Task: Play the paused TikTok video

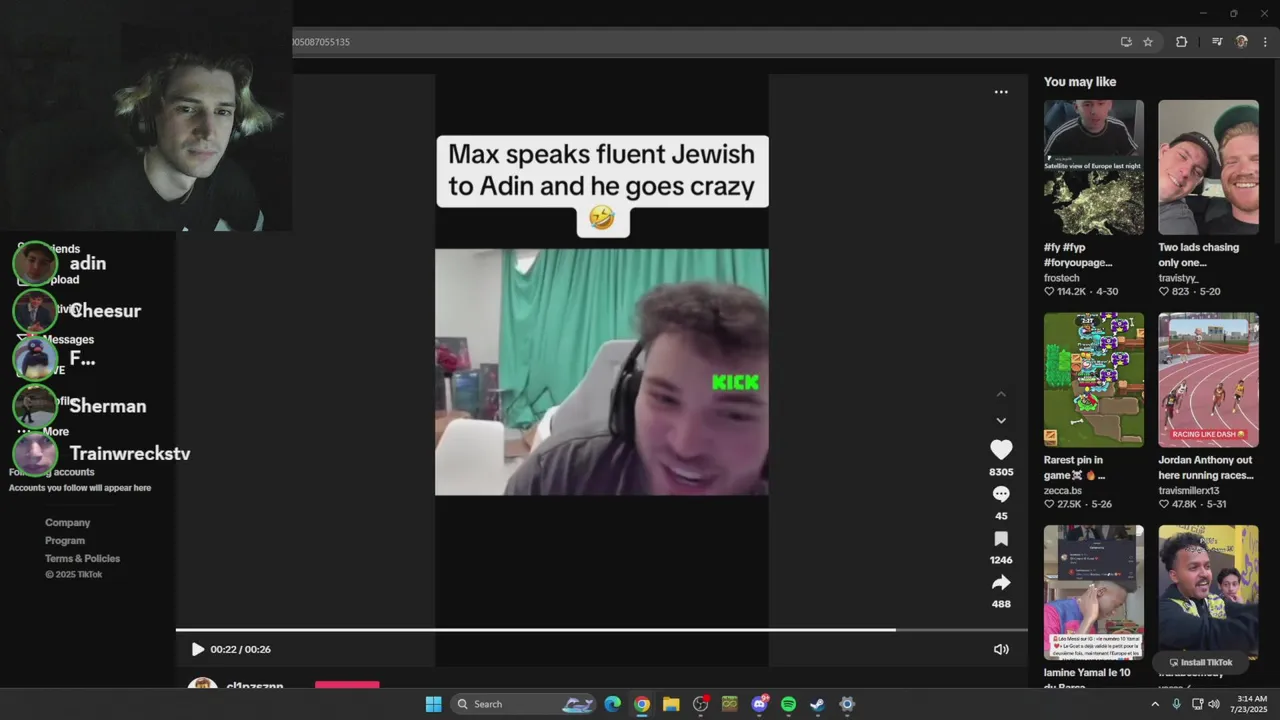Action: click(197, 649)
